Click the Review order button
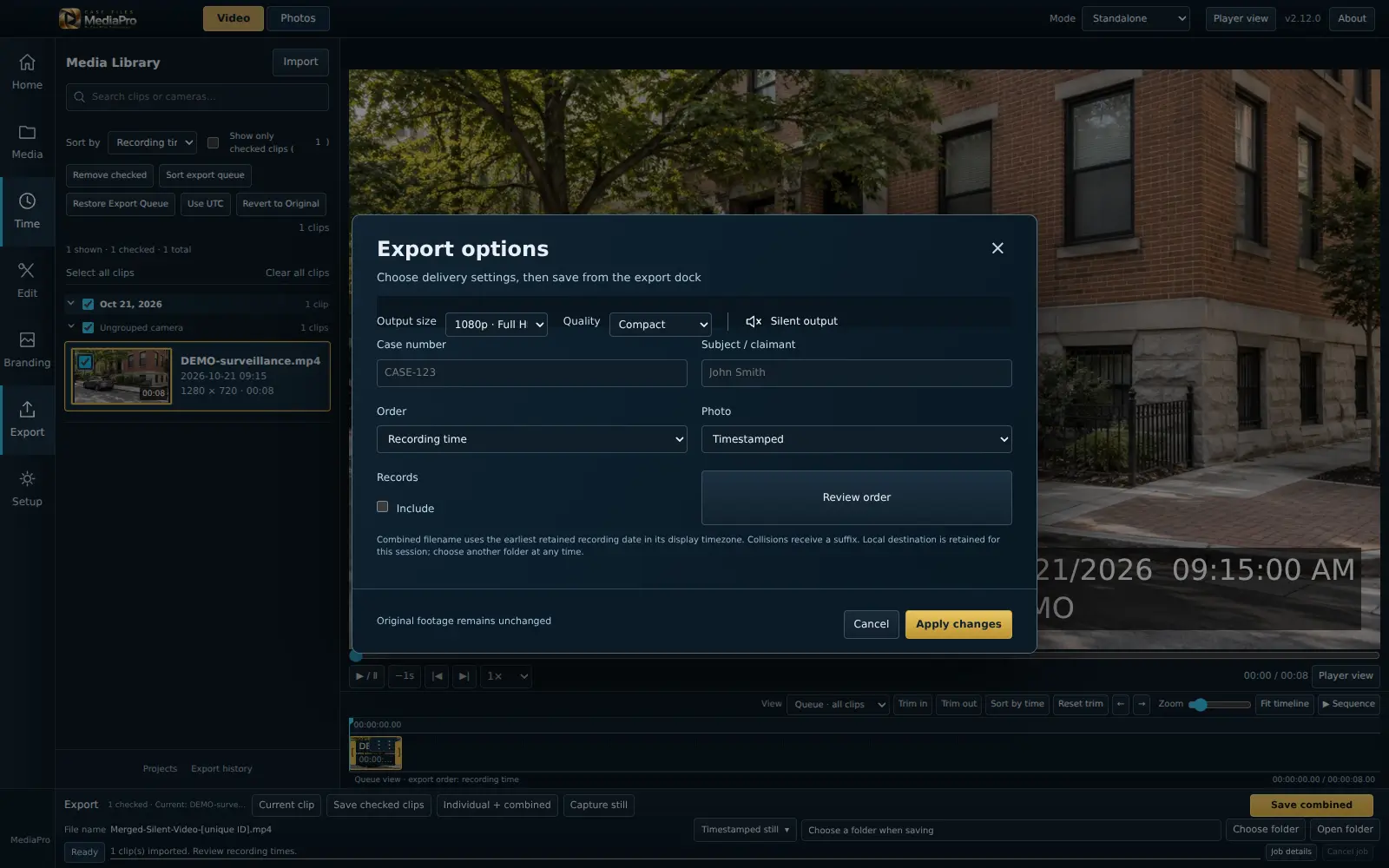The image size is (1389, 868). click(x=857, y=497)
